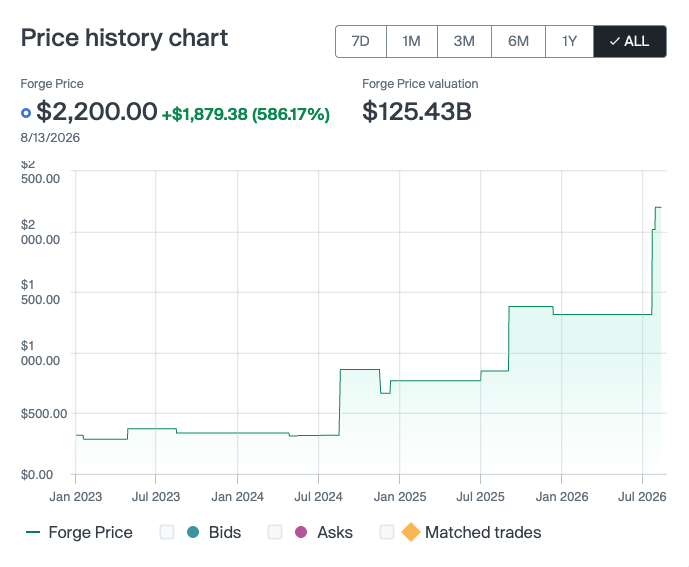The height and width of the screenshot is (567, 689).
Task: Click the Jul 2026 axis label
Action: (642, 497)
